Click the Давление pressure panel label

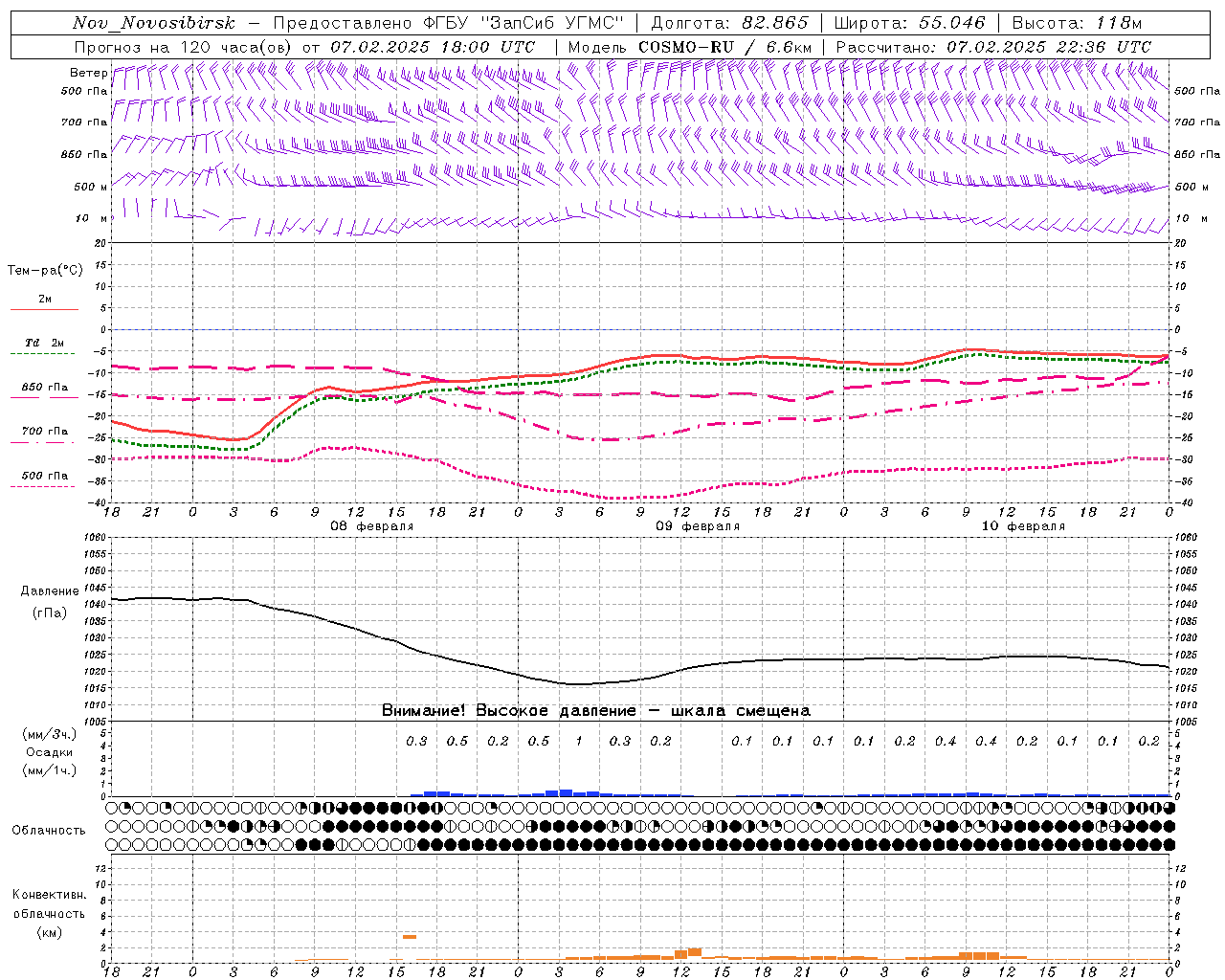pyautogui.click(x=50, y=591)
